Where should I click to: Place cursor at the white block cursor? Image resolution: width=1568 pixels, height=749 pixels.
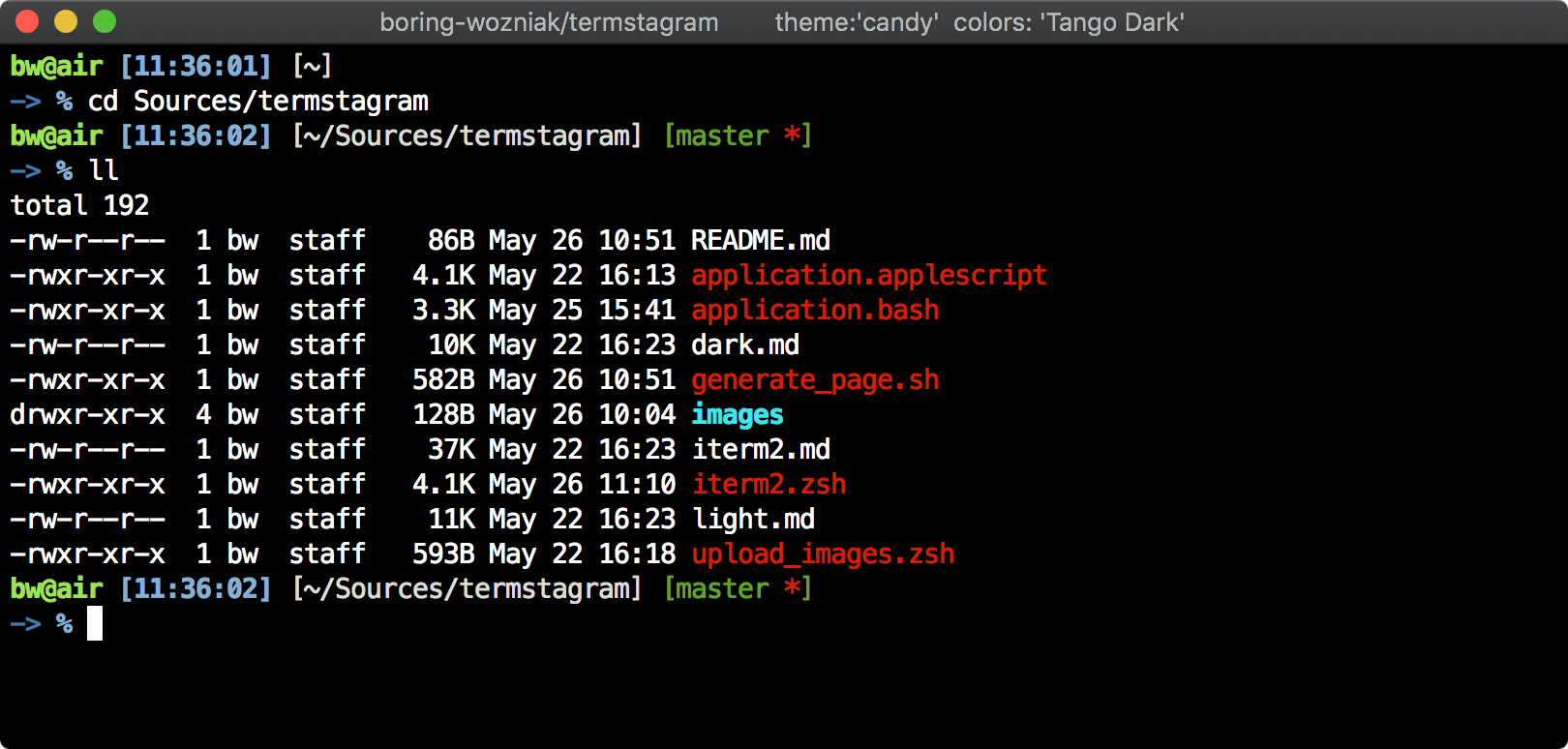click(95, 623)
